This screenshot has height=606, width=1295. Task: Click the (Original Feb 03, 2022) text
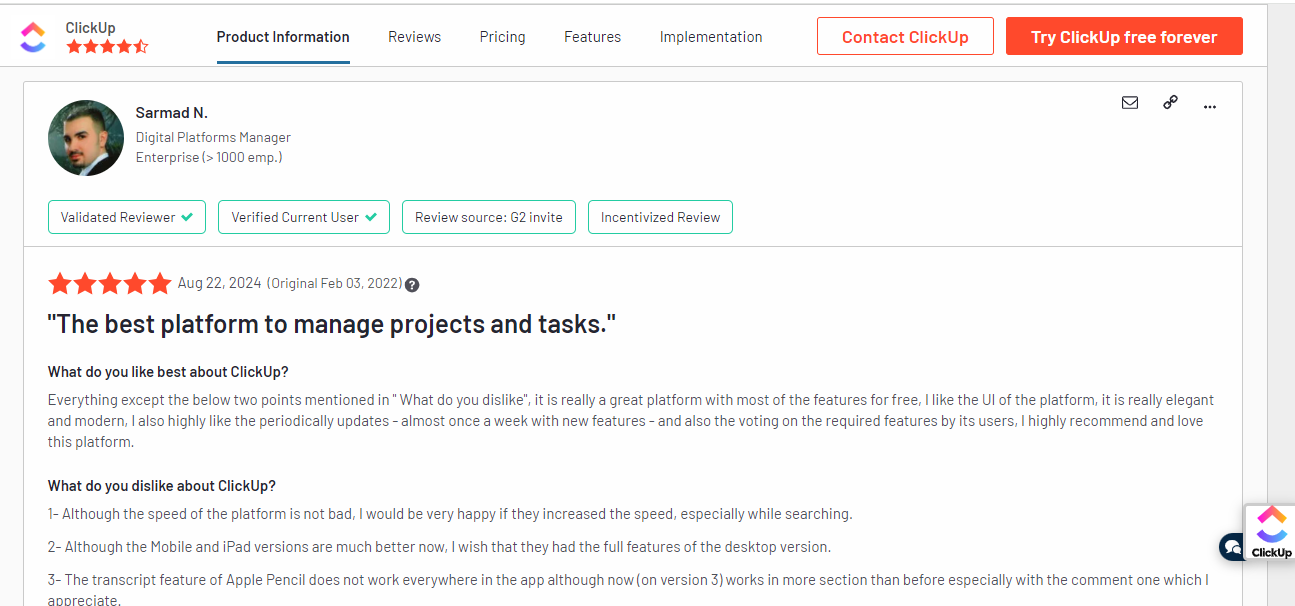click(x=334, y=284)
